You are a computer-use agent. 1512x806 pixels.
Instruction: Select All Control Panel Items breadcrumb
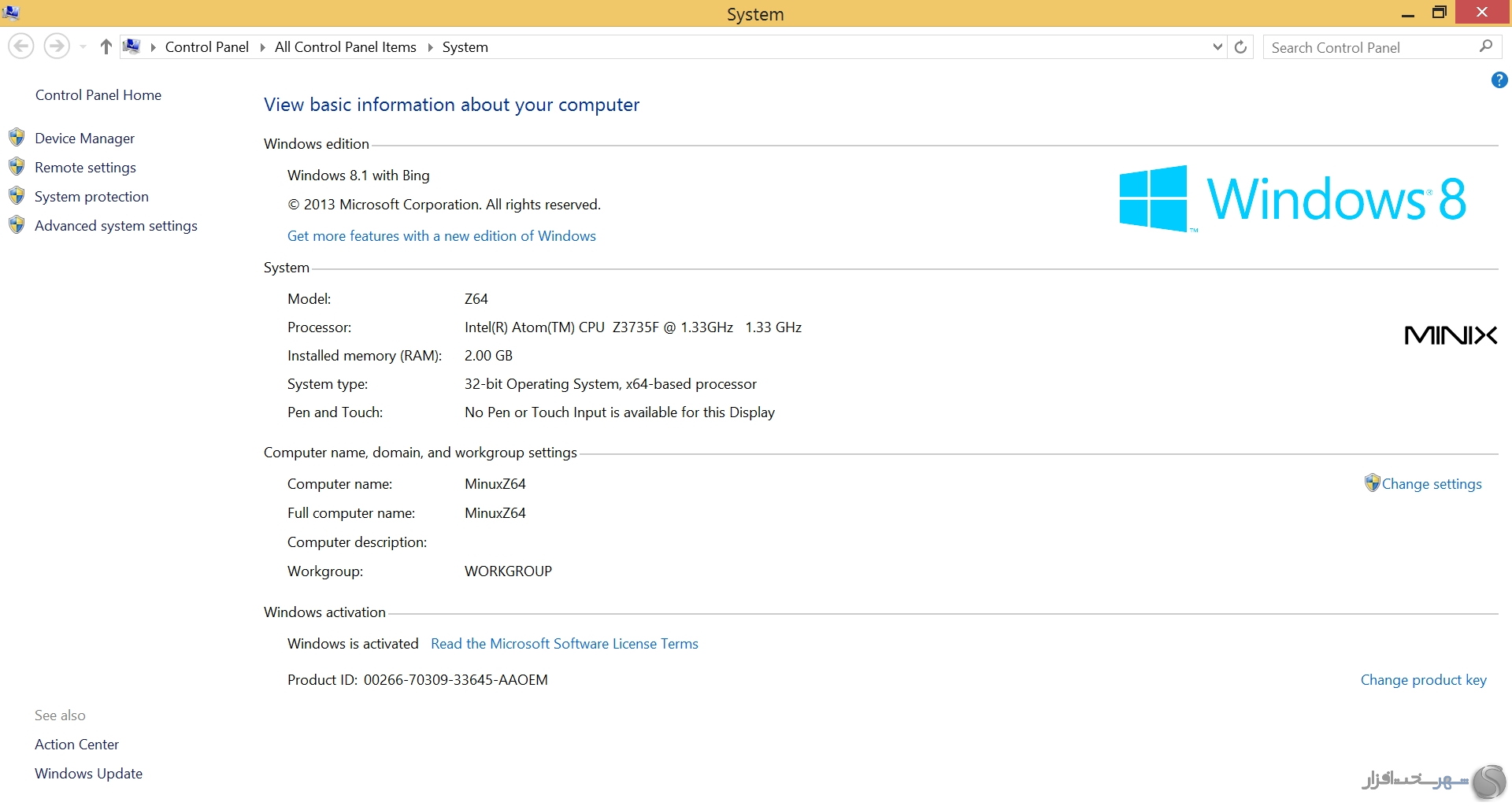(x=345, y=47)
